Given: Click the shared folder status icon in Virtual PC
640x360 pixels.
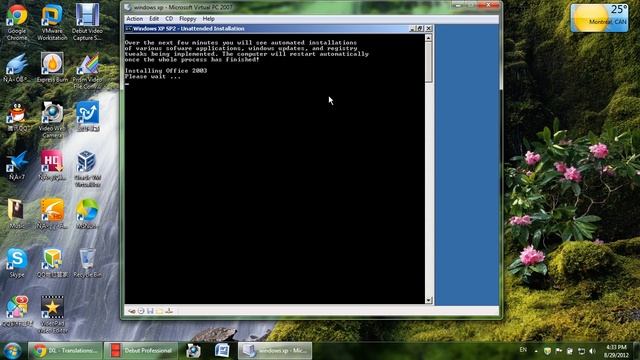Looking at the screenshot, I should (160, 311).
